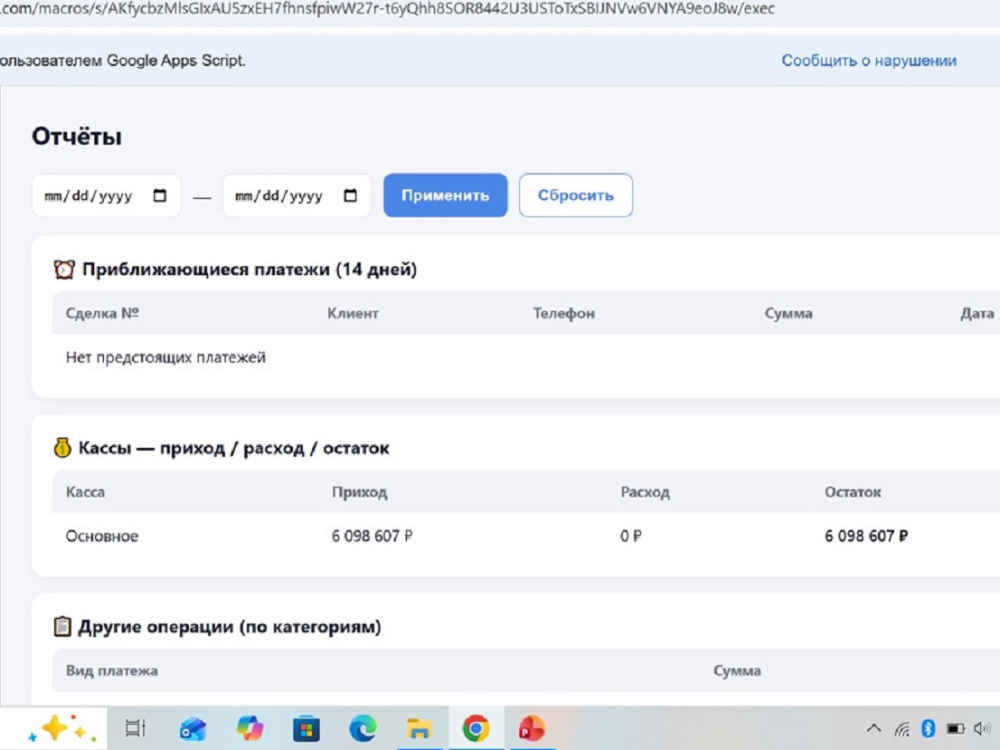Select the Клиент column header
The image size is (1000, 750).
(x=353, y=313)
